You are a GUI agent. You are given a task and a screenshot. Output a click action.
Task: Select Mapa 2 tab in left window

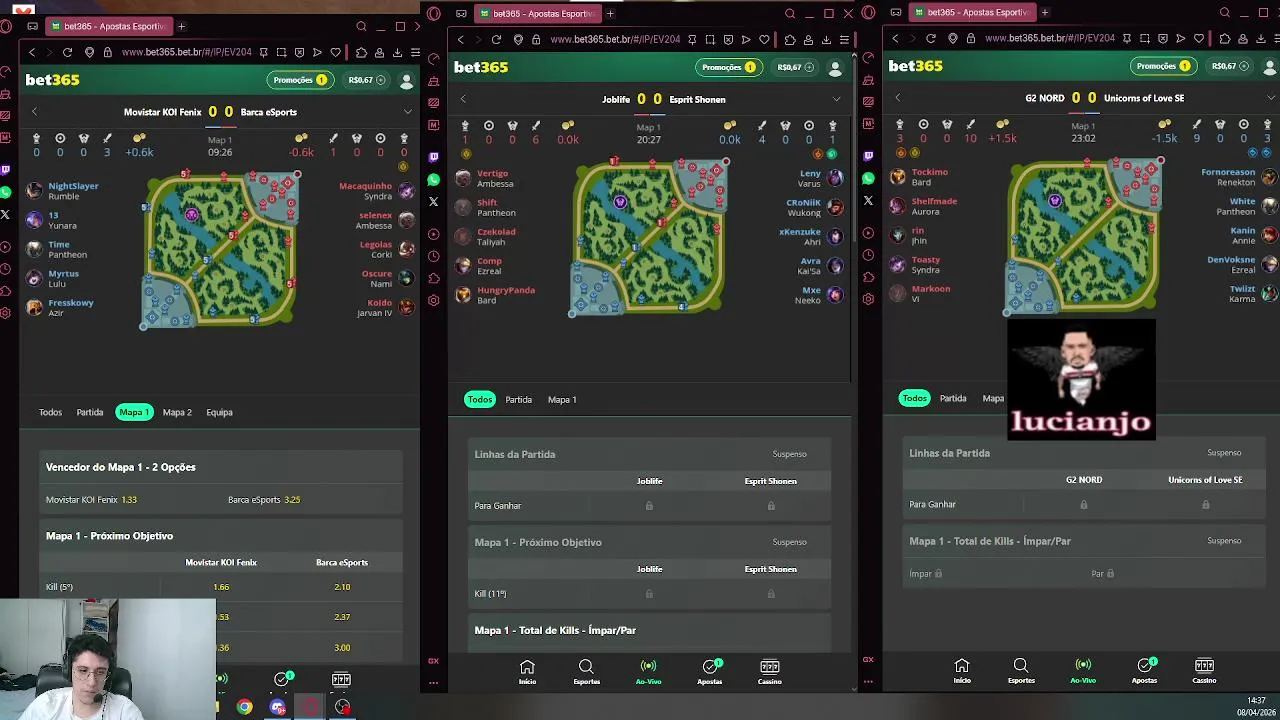pyautogui.click(x=177, y=412)
